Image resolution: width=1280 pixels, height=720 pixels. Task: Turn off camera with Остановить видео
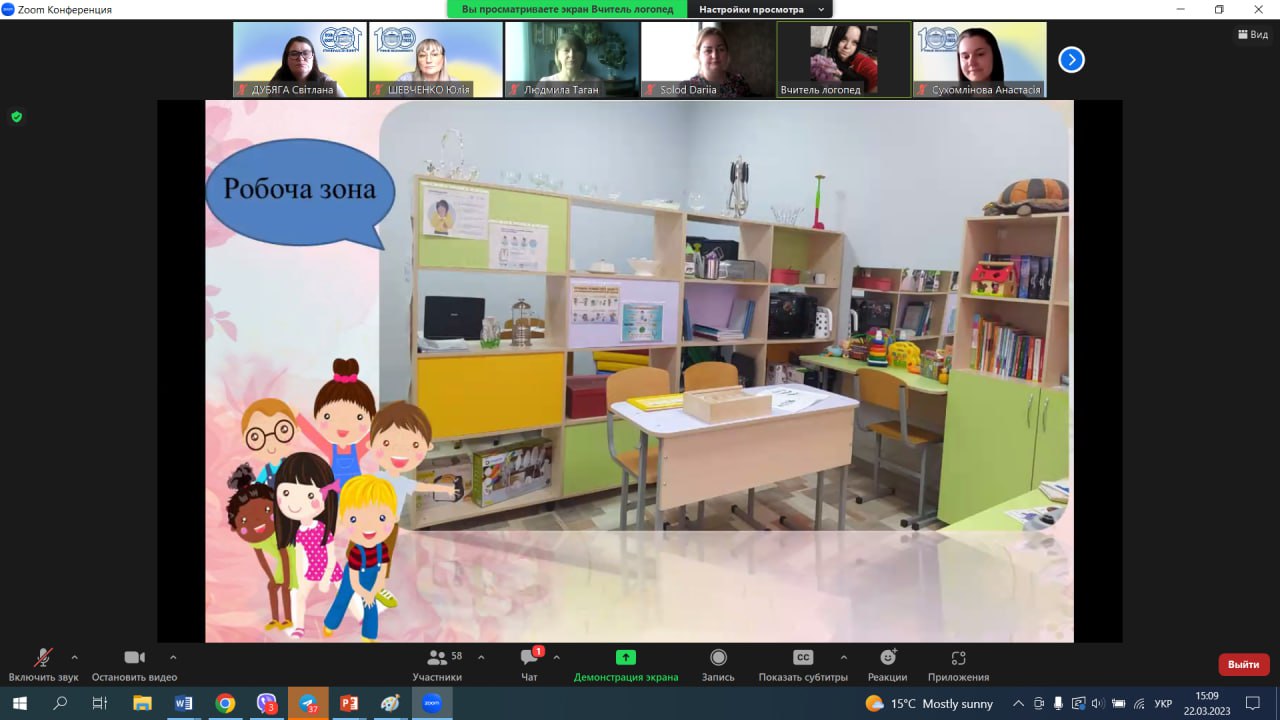click(x=134, y=664)
